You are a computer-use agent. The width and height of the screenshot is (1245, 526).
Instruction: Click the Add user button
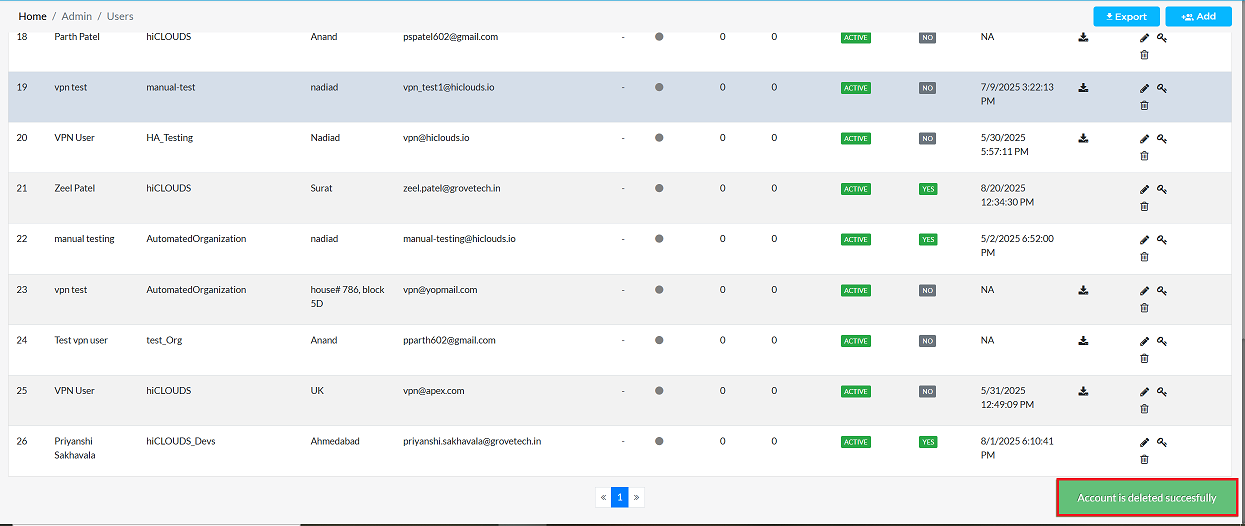1197,17
